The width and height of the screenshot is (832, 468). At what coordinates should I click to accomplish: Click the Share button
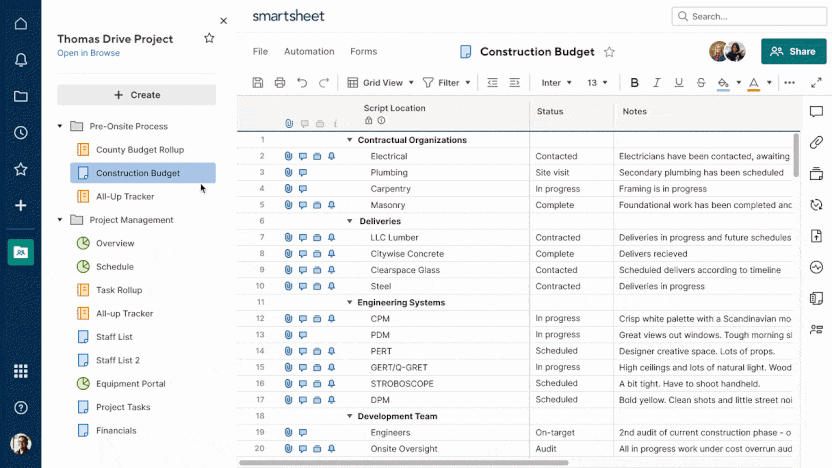click(794, 51)
